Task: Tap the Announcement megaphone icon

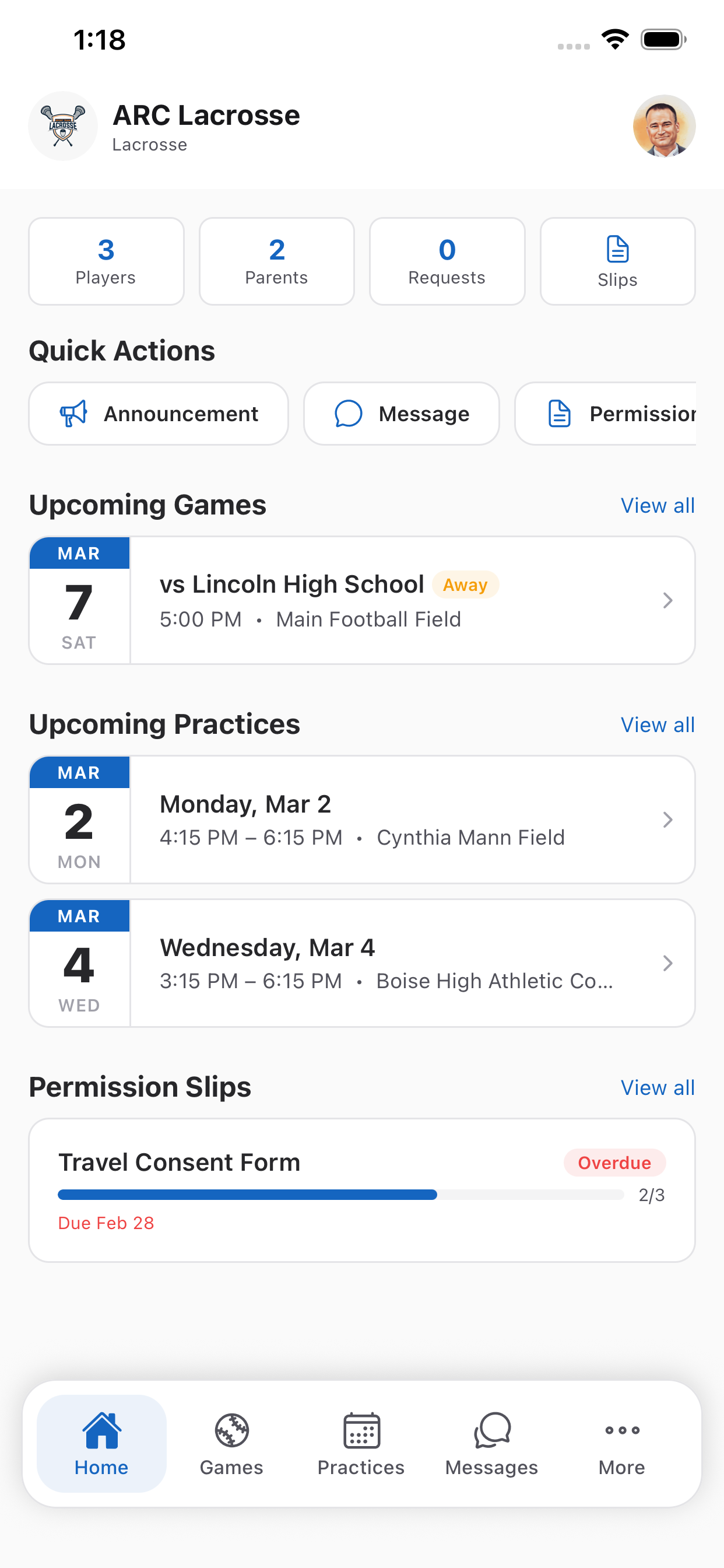Action: point(73,414)
